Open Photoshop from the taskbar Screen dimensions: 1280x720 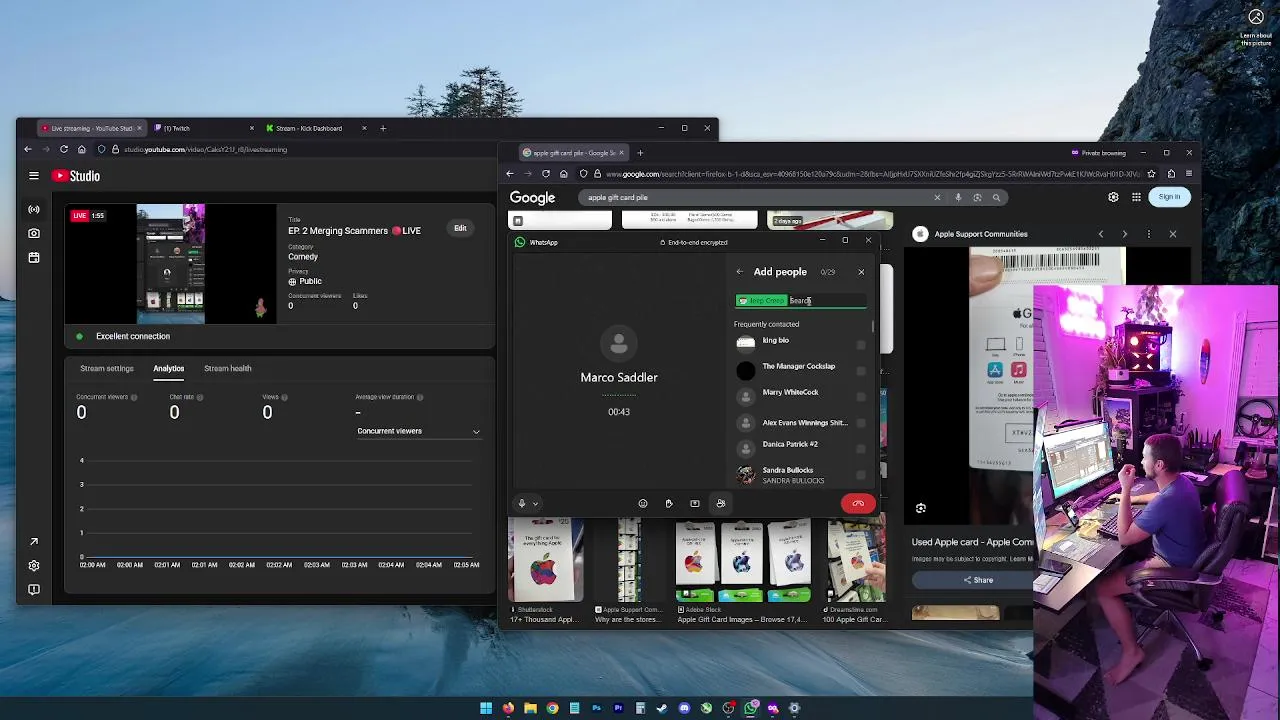tap(596, 708)
